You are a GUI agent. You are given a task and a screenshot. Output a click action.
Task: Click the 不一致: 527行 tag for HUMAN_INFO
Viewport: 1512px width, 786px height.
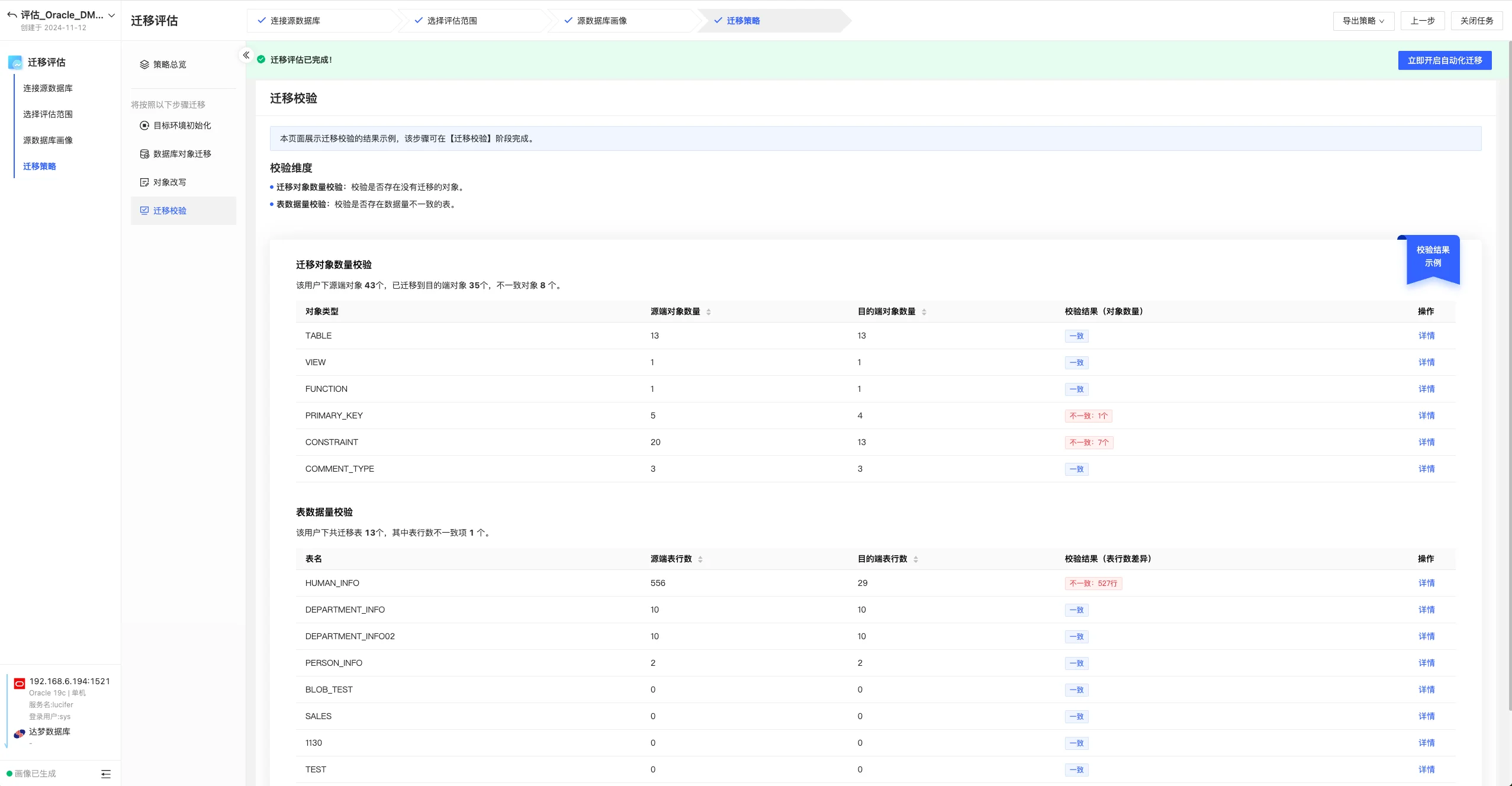click(1093, 584)
